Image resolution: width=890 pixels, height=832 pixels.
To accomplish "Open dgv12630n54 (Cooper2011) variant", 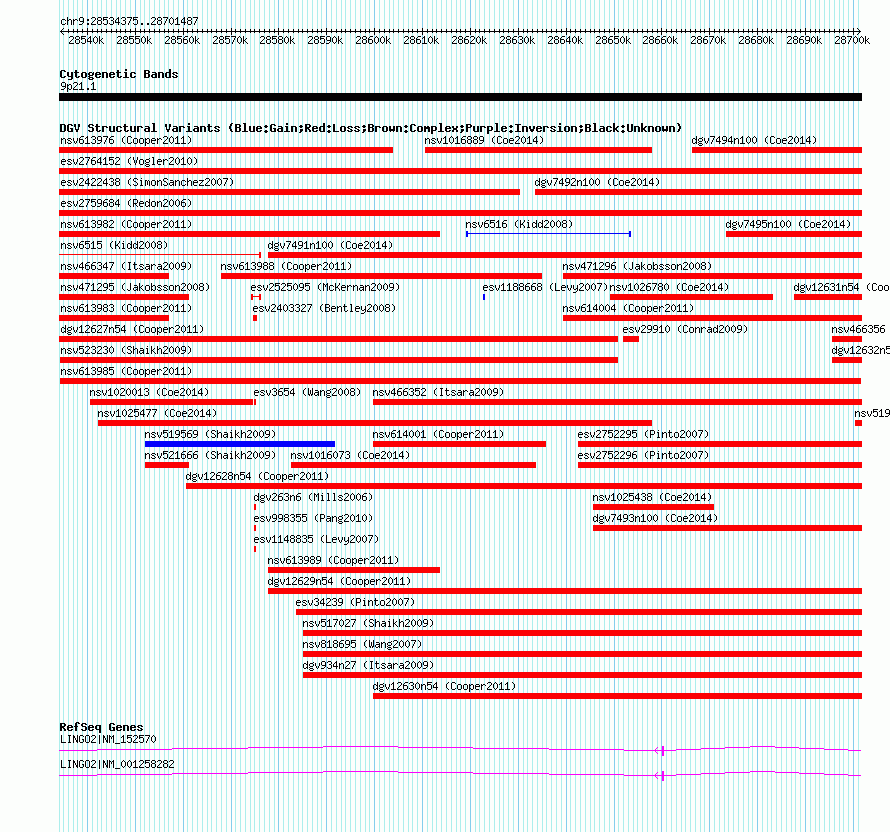I will click(617, 696).
